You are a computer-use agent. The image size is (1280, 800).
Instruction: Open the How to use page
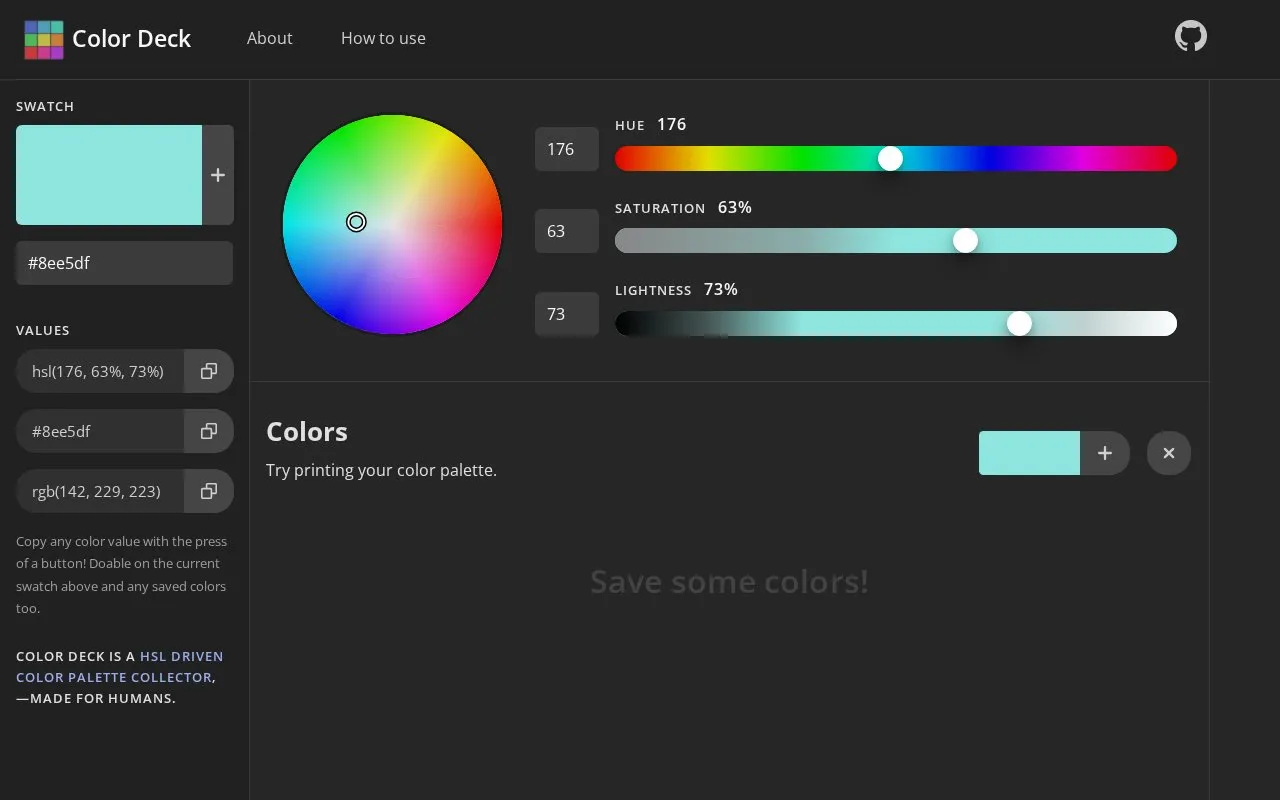tap(383, 38)
